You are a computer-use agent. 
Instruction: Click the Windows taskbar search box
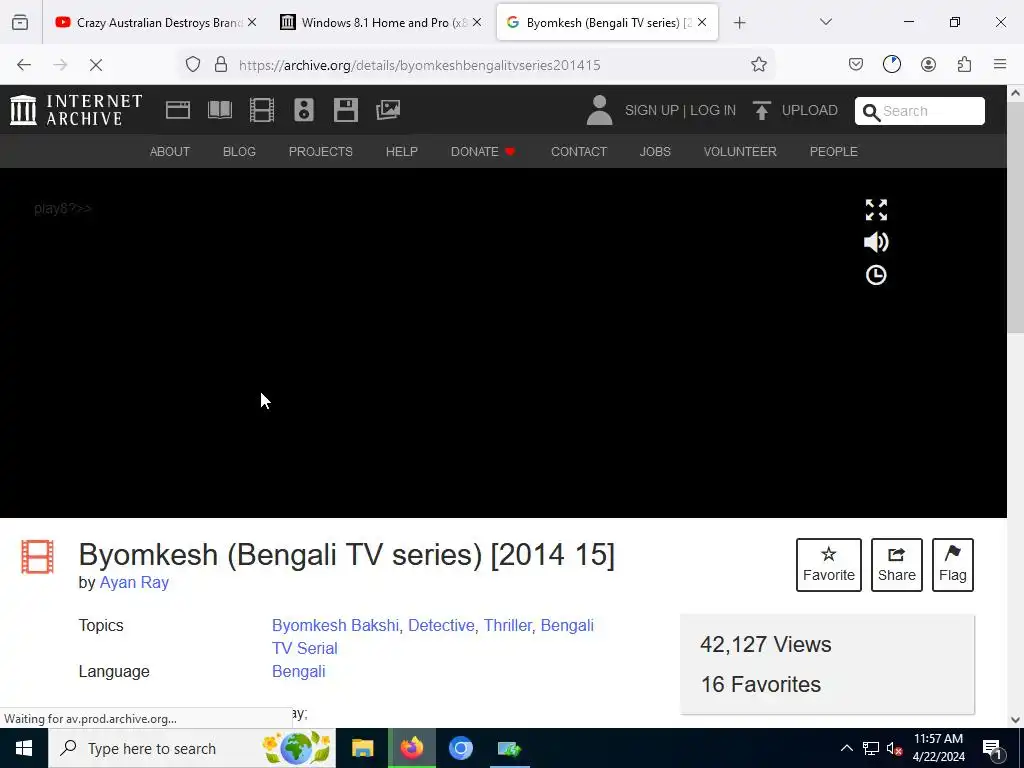click(192, 748)
